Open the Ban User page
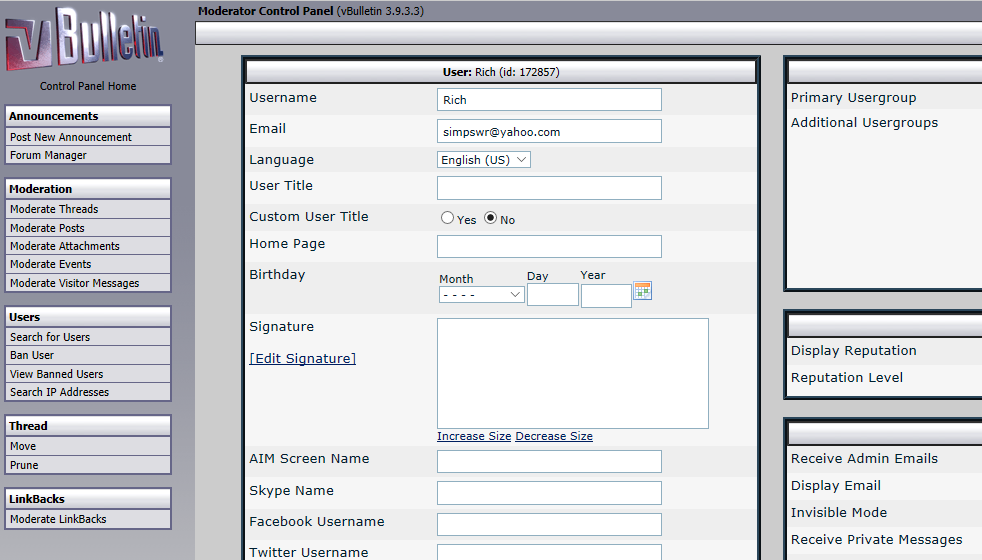The width and height of the screenshot is (982, 560). [32, 355]
